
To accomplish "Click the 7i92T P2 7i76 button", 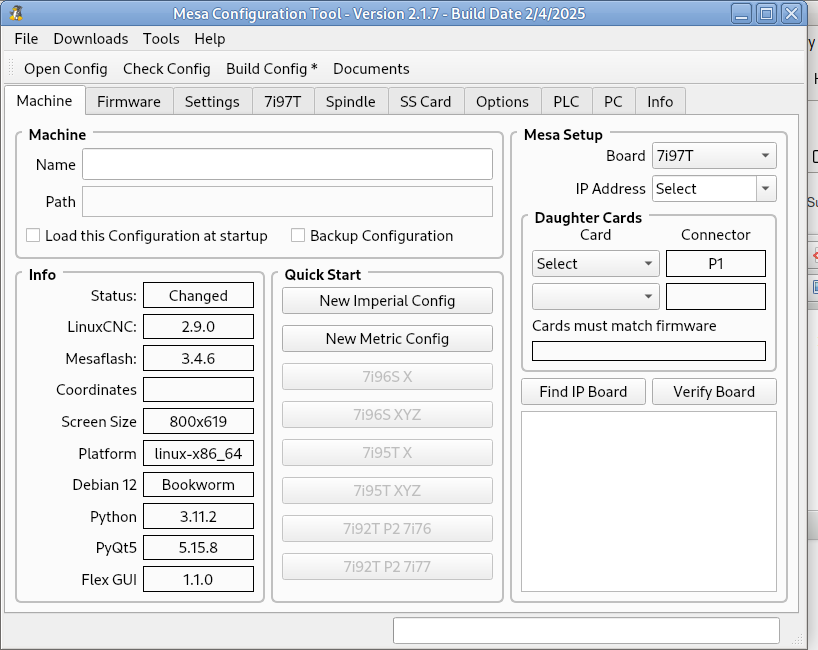I will [387, 528].
